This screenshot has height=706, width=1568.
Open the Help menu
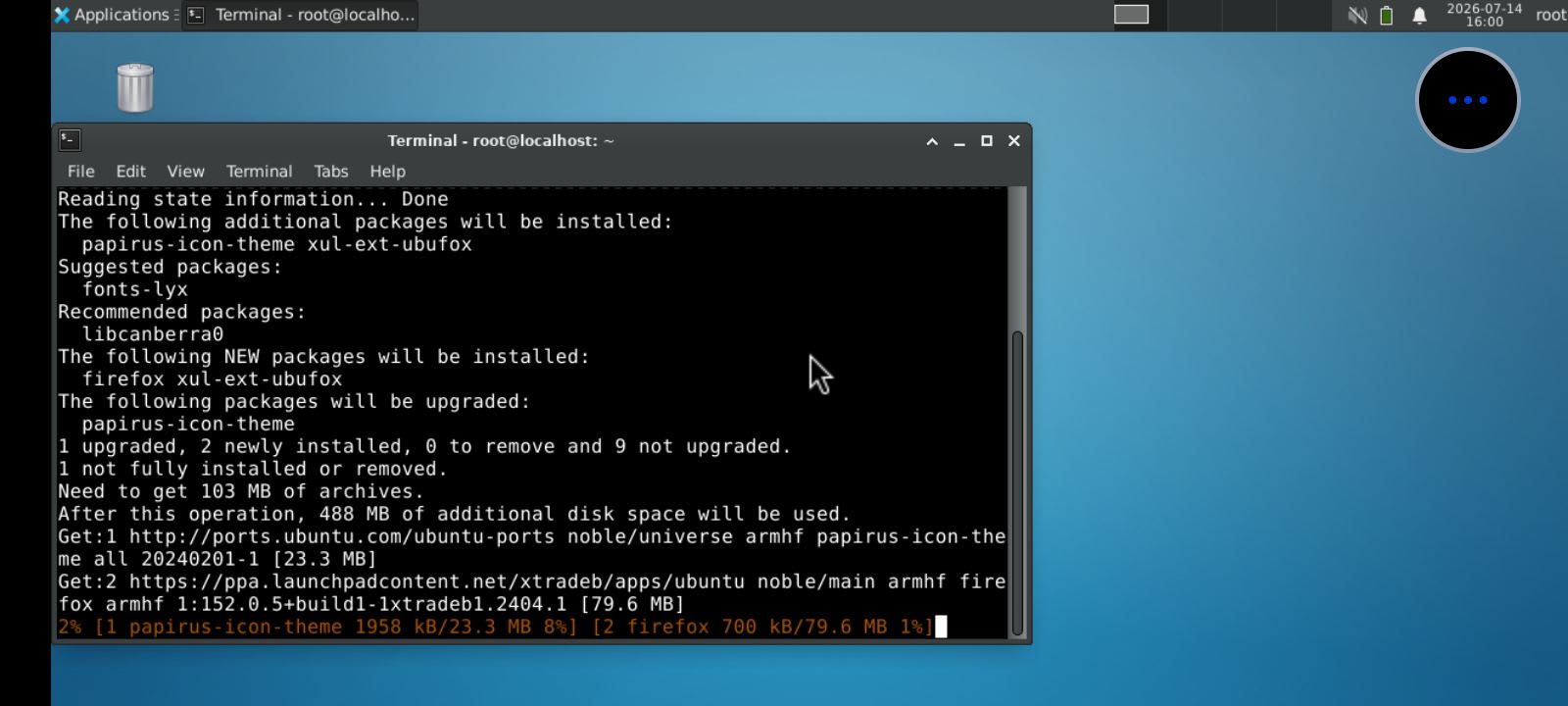[x=387, y=171]
